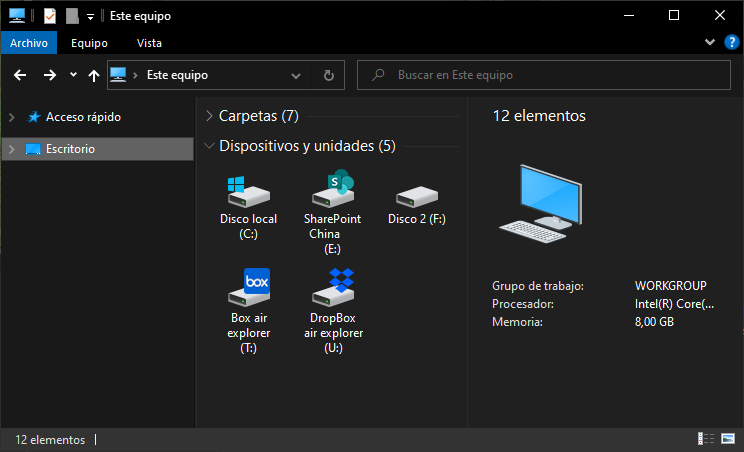Screen dimensions: 744x452
Task: Click the Este equipo title bar system icon
Action: click(x=17, y=16)
